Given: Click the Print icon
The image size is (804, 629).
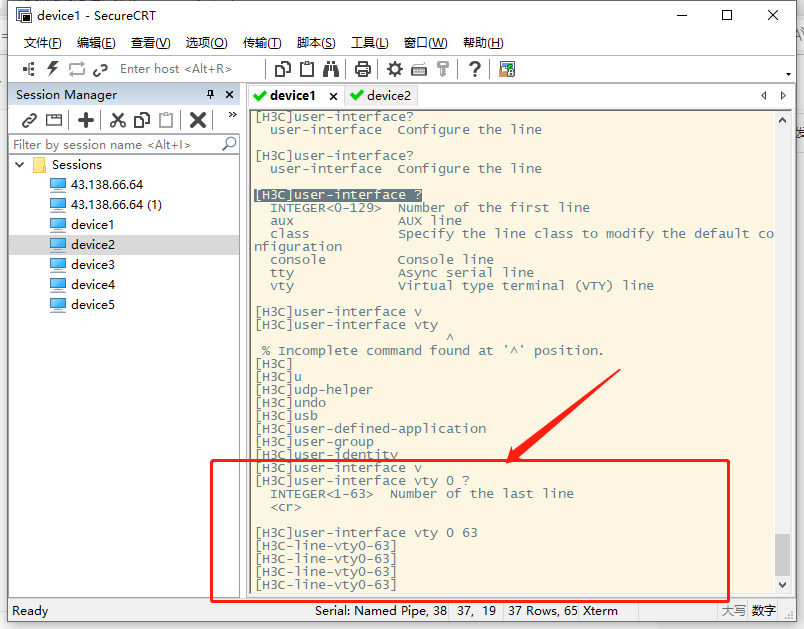Looking at the screenshot, I should pos(363,69).
